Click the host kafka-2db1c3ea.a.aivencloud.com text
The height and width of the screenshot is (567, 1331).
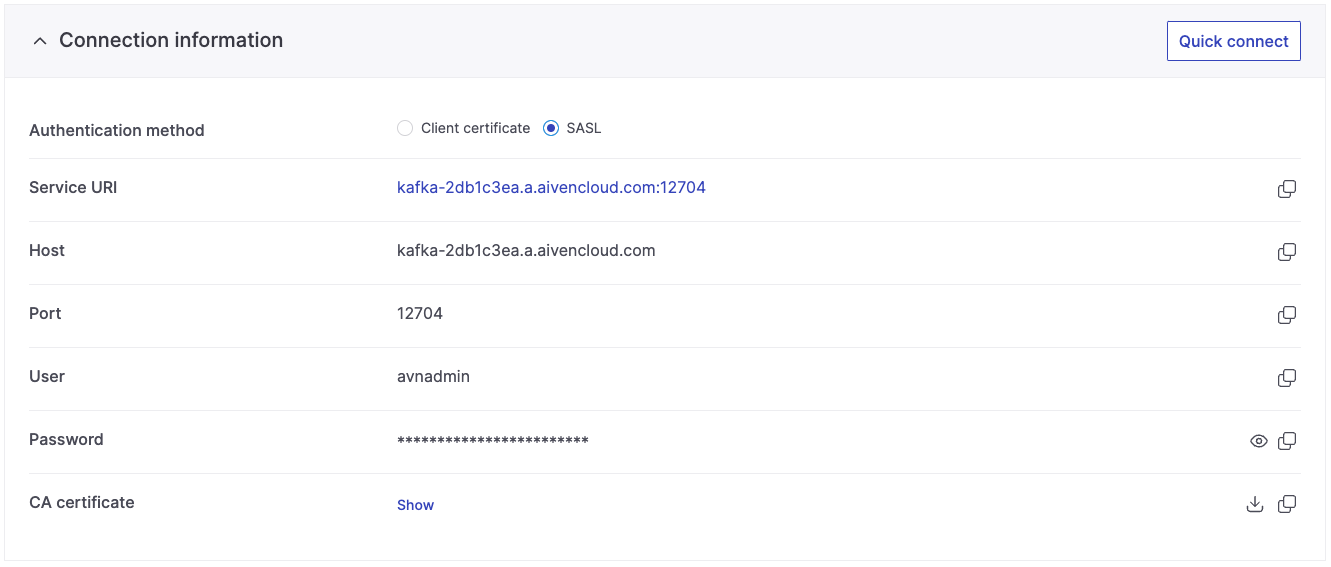coord(526,250)
